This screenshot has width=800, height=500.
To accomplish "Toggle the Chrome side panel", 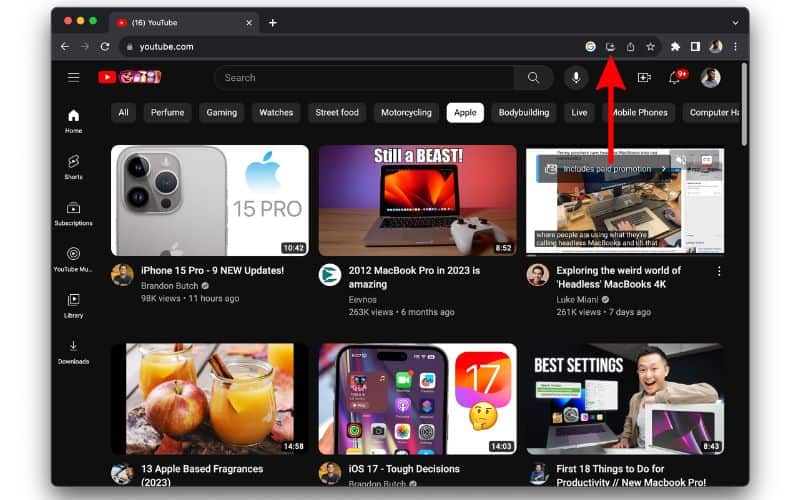I will (x=695, y=46).
